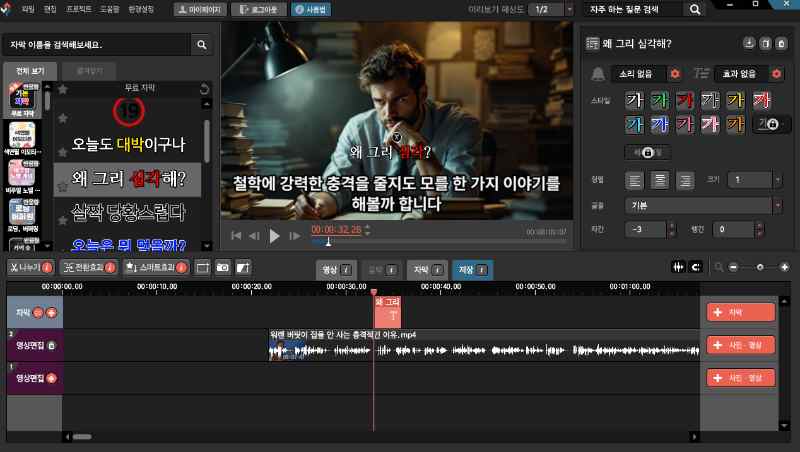This screenshot has height=452, width=800.
Task: Zoom in timeline with plus button
Action: 784,267
